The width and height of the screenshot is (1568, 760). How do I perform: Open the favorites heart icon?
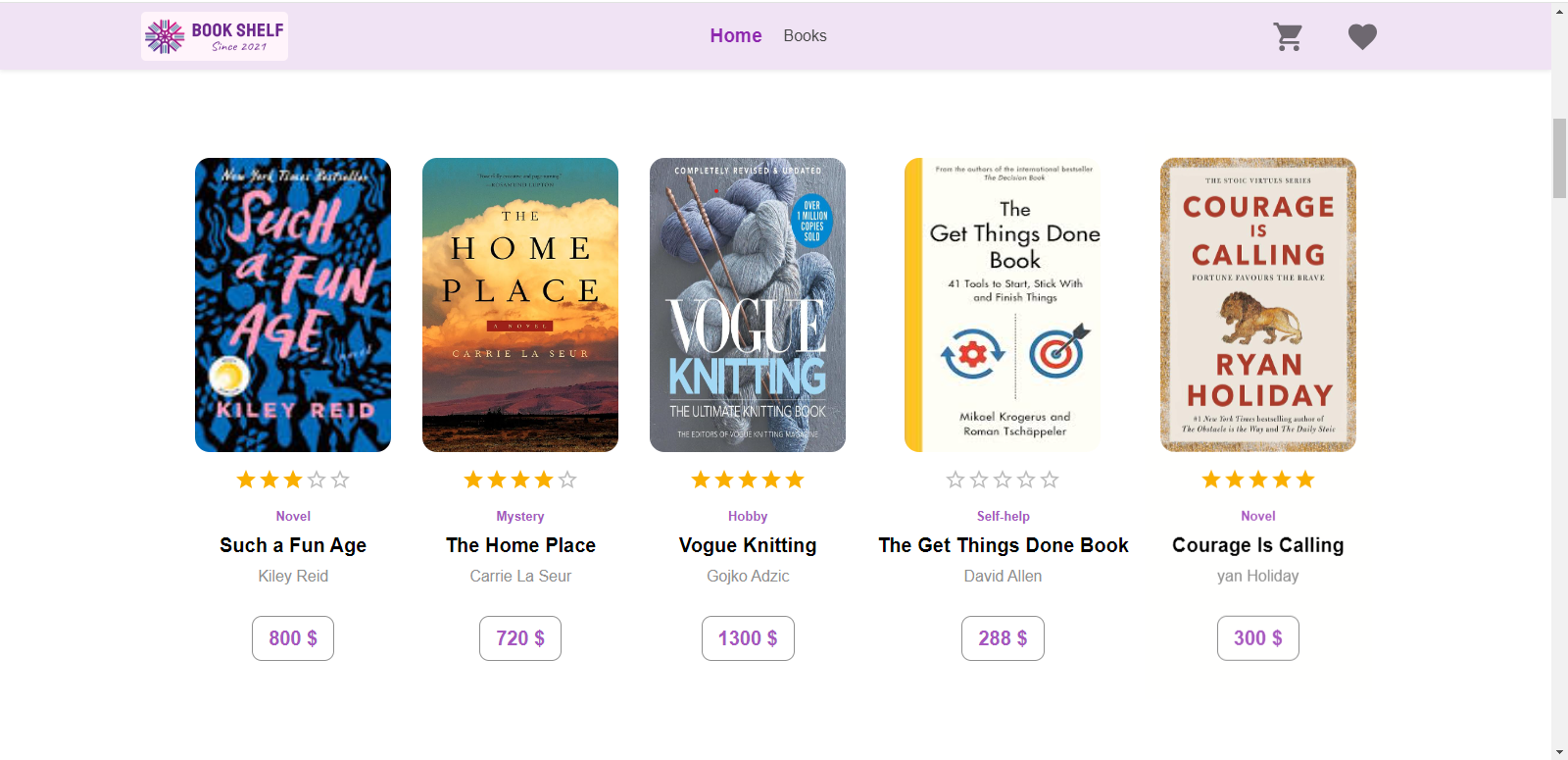pyautogui.click(x=1362, y=36)
